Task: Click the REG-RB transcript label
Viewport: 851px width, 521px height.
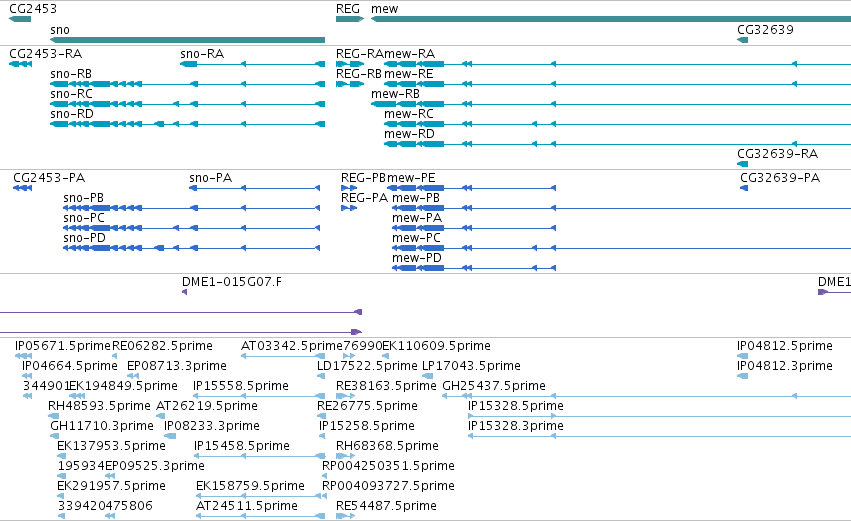Action: tap(359, 74)
